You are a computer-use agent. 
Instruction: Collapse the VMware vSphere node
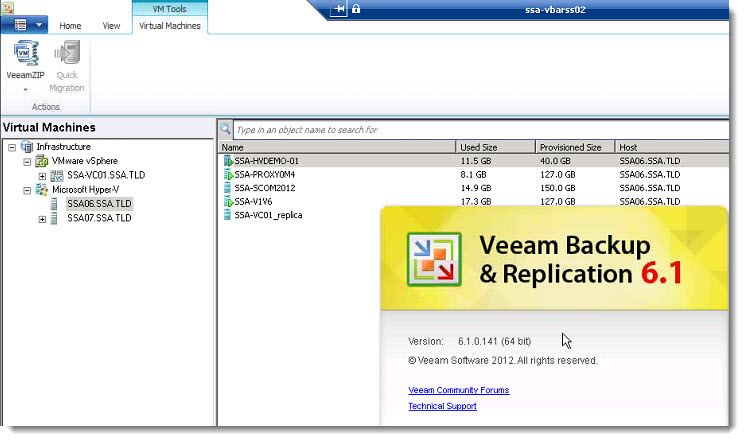click(27, 161)
